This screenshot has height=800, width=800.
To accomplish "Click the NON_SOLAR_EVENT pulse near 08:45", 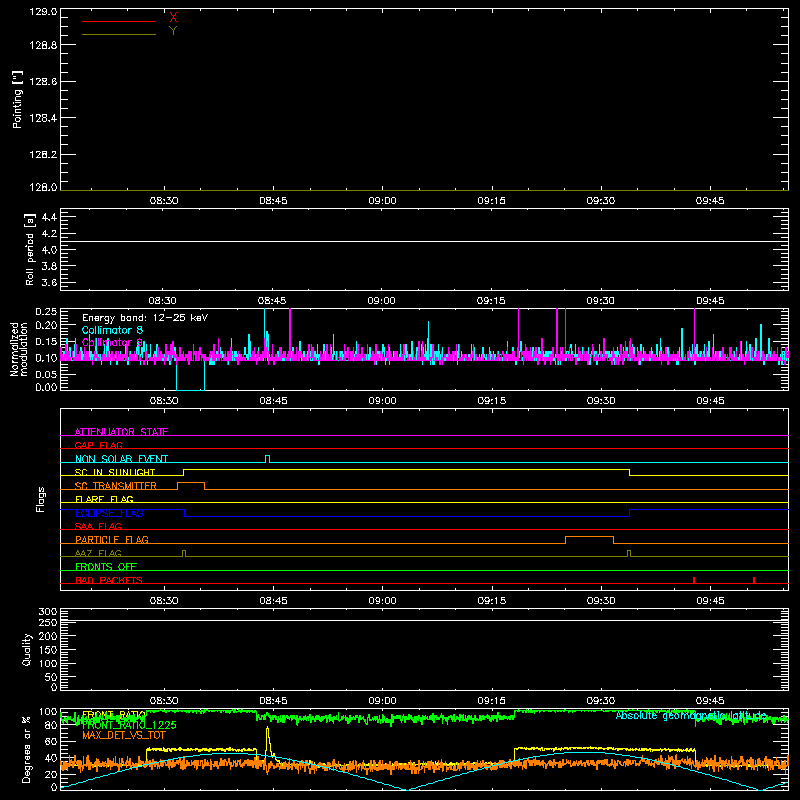I will click(268, 459).
